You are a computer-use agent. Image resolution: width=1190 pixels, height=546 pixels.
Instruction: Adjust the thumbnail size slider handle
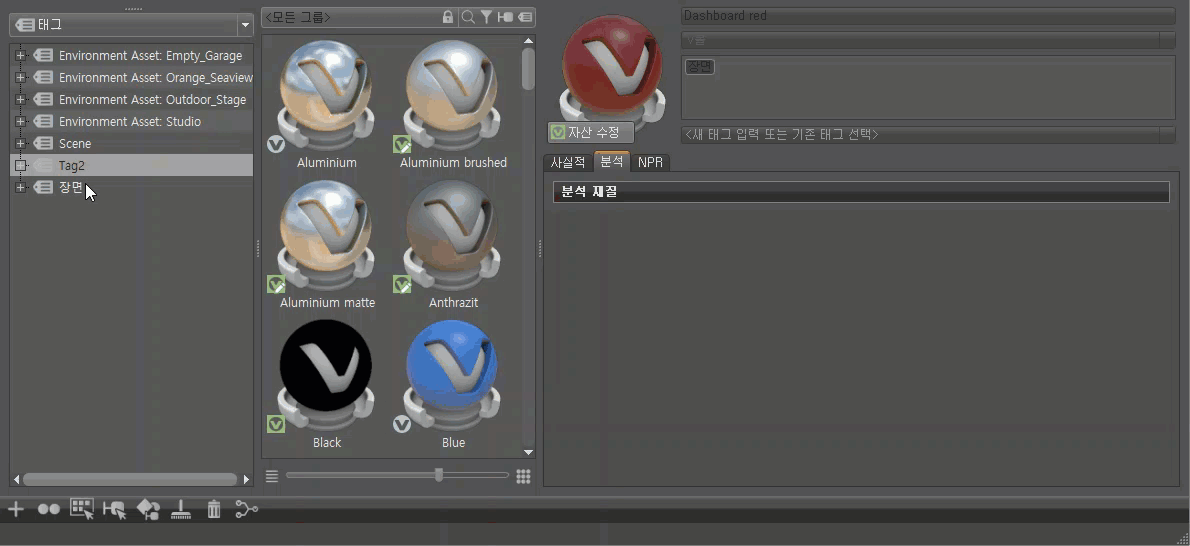439,475
